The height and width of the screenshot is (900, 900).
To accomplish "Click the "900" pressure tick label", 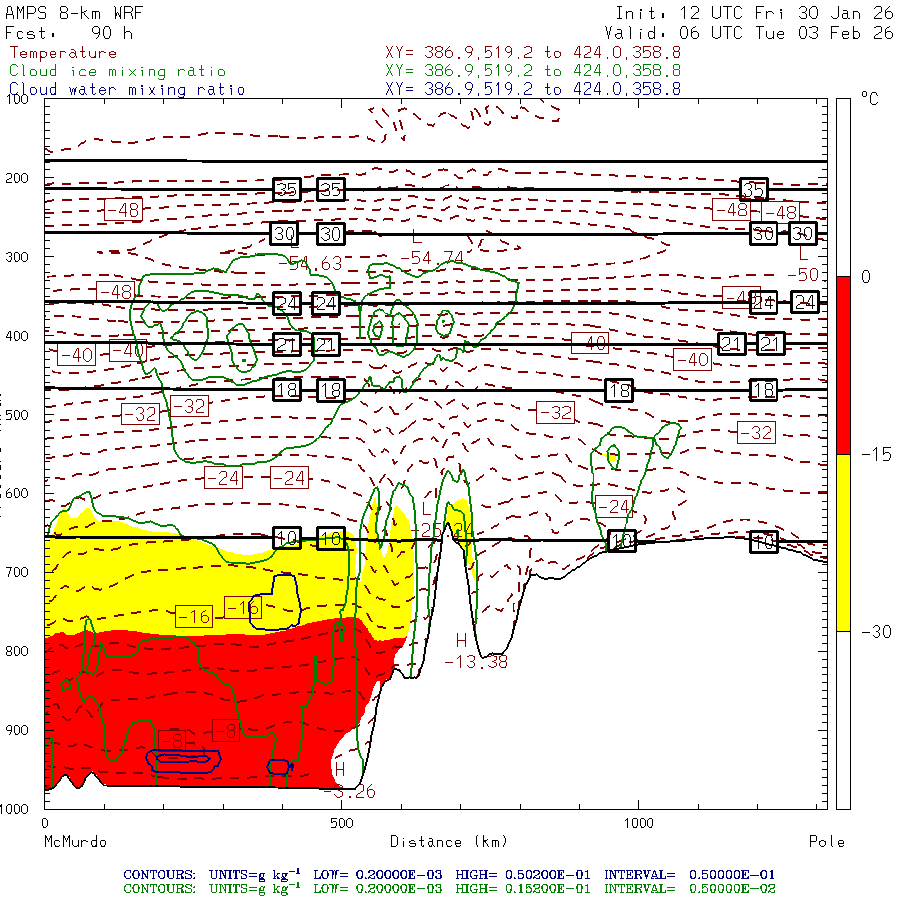I will pyautogui.click(x=17, y=730).
